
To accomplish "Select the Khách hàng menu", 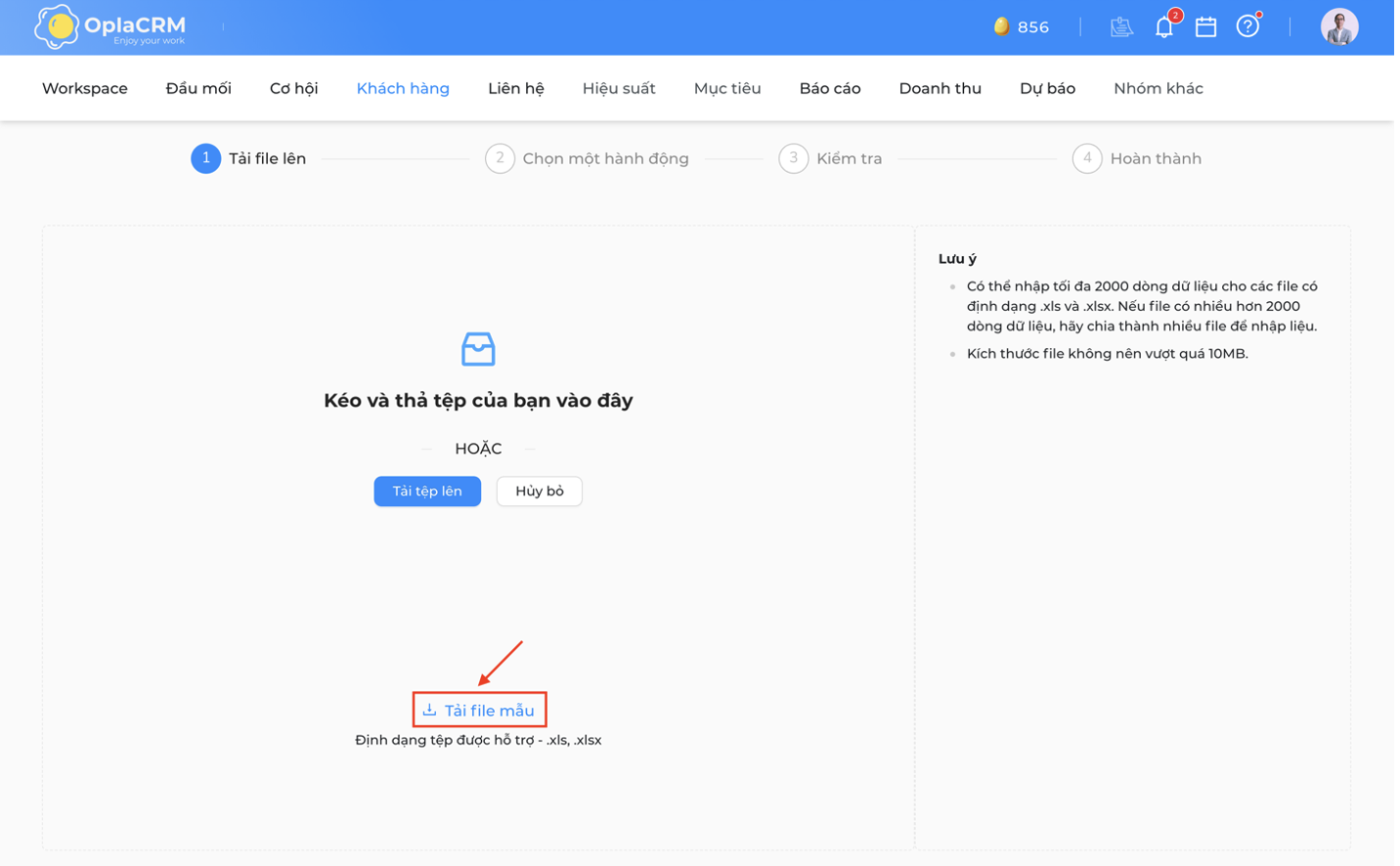I will coord(403,88).
